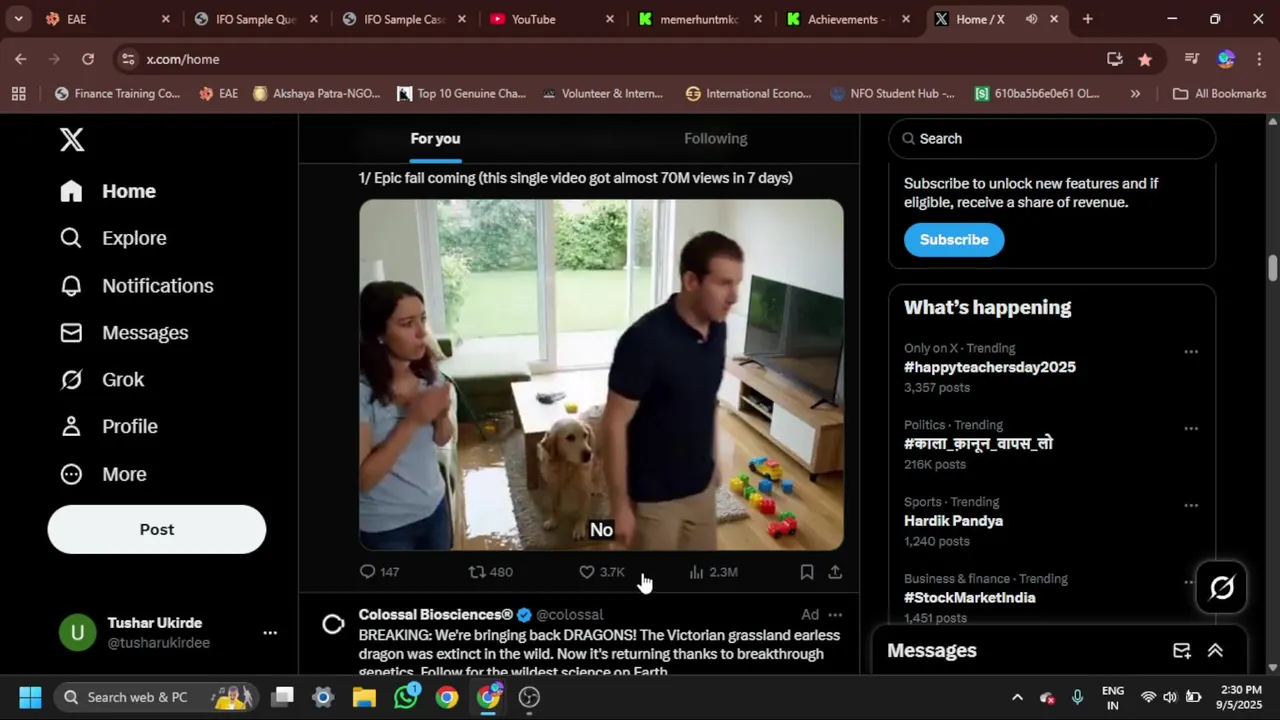This screenshot has width=1280, height=720.
Task: Switch to the For you tab
Action: pyautogui.click(x=435, y=139)
